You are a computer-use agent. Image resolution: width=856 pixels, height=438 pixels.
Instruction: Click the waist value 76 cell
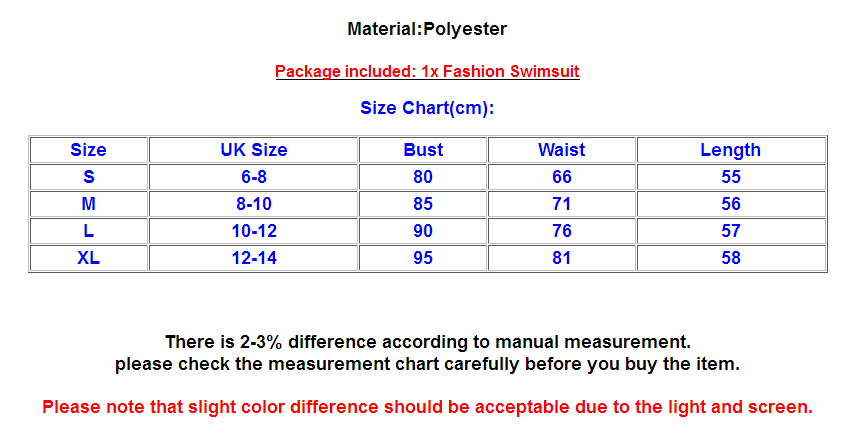561,231
